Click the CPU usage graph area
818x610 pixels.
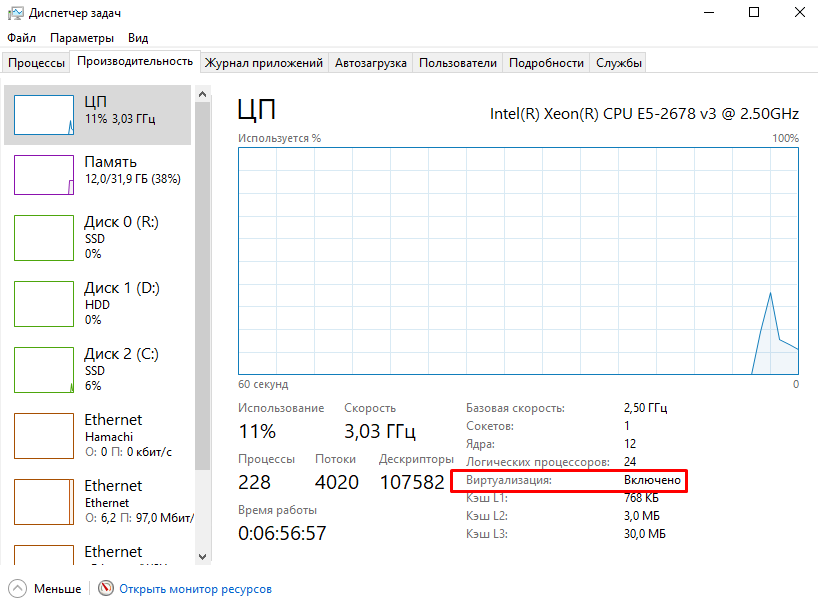click(518, 261)
